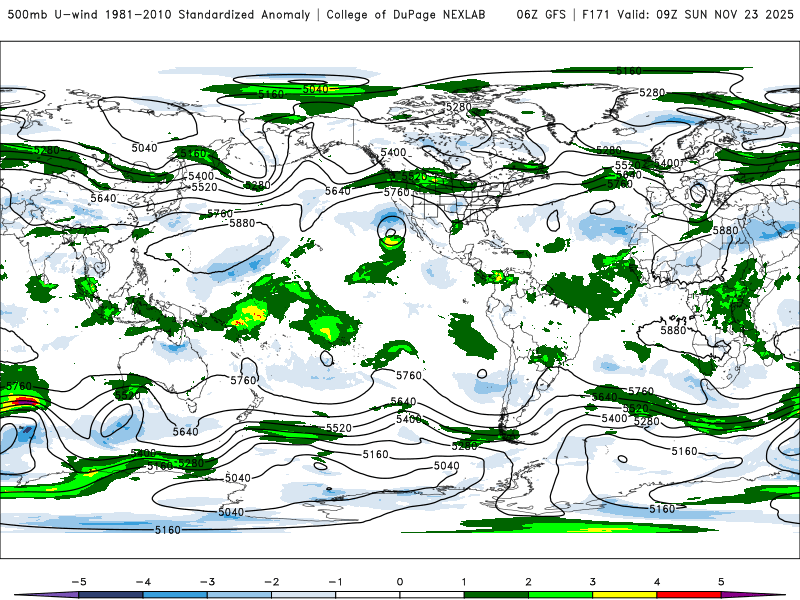Click the 5880 contour label over southern Africa
Viewport: 800px width, 600px height.
673,331
